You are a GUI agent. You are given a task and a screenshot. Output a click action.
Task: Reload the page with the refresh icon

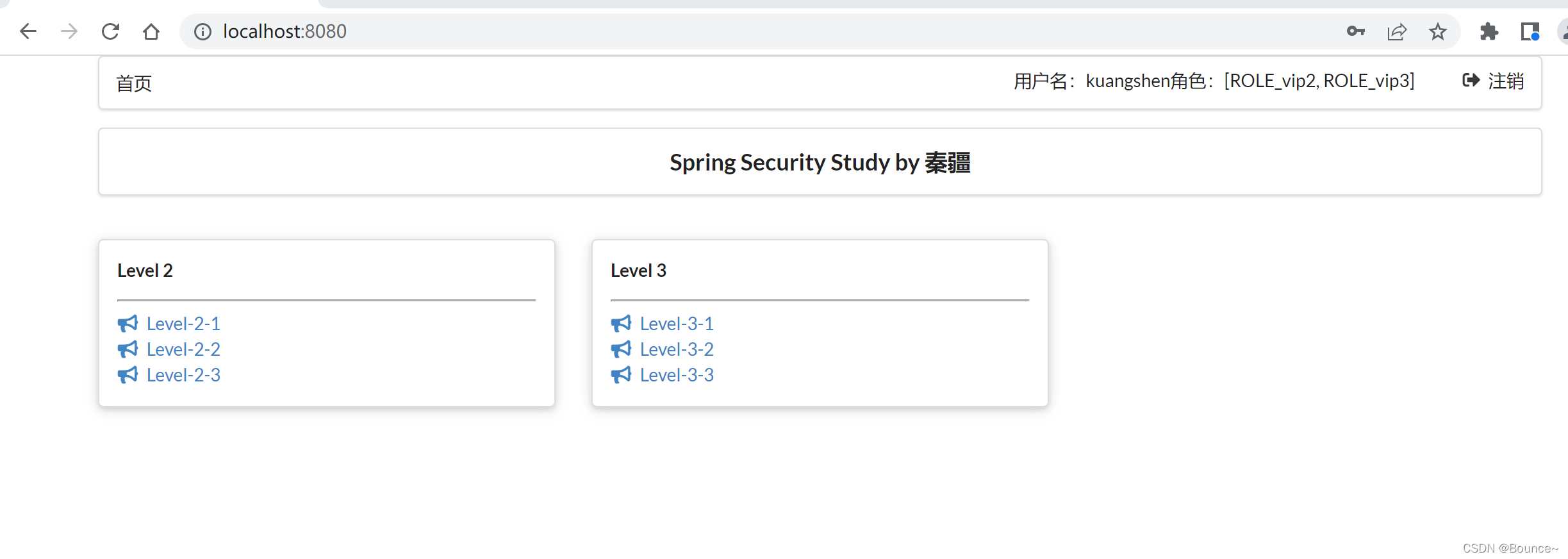coord(110,31)
